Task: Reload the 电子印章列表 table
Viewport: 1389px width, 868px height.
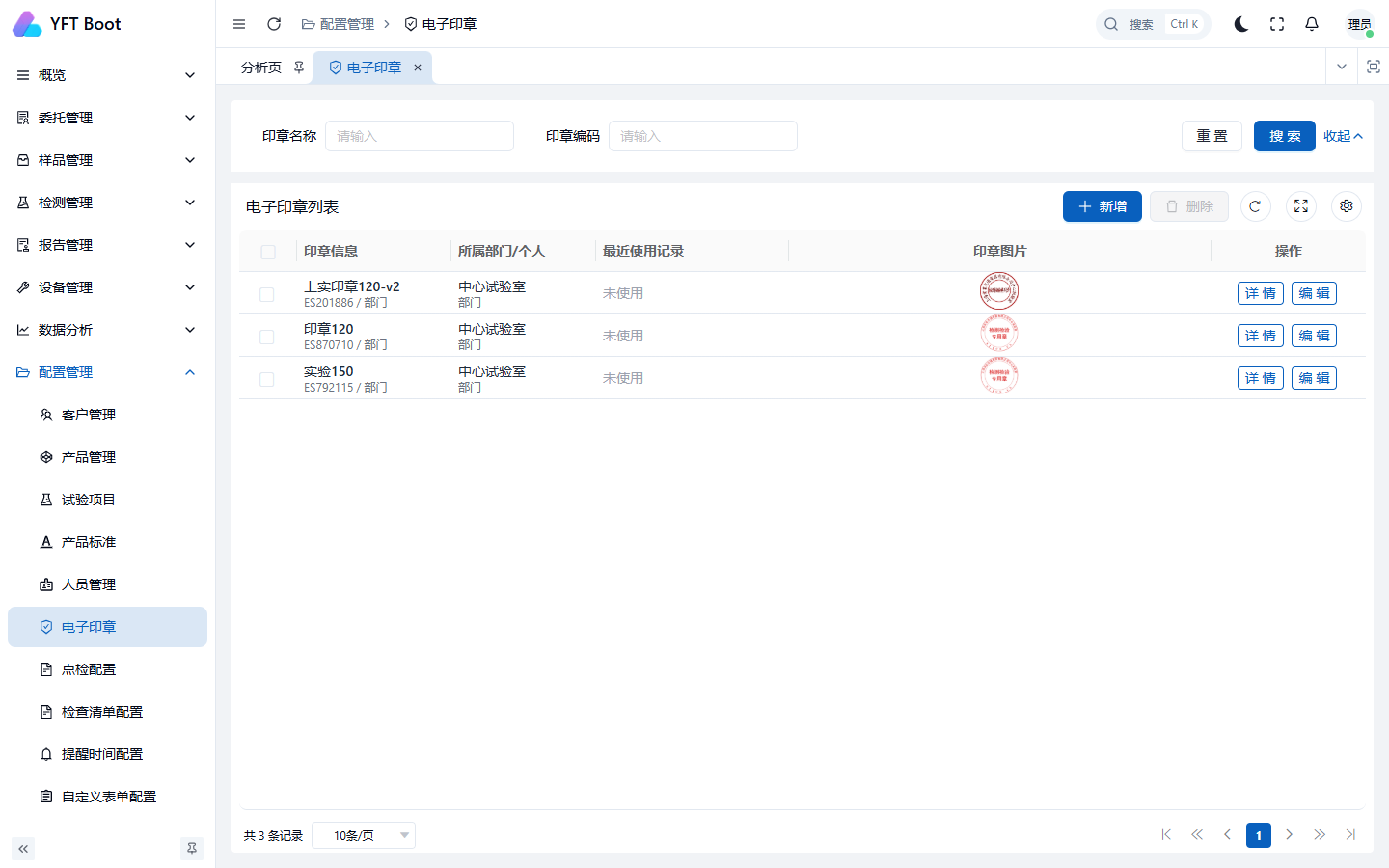Action: 1255,206
